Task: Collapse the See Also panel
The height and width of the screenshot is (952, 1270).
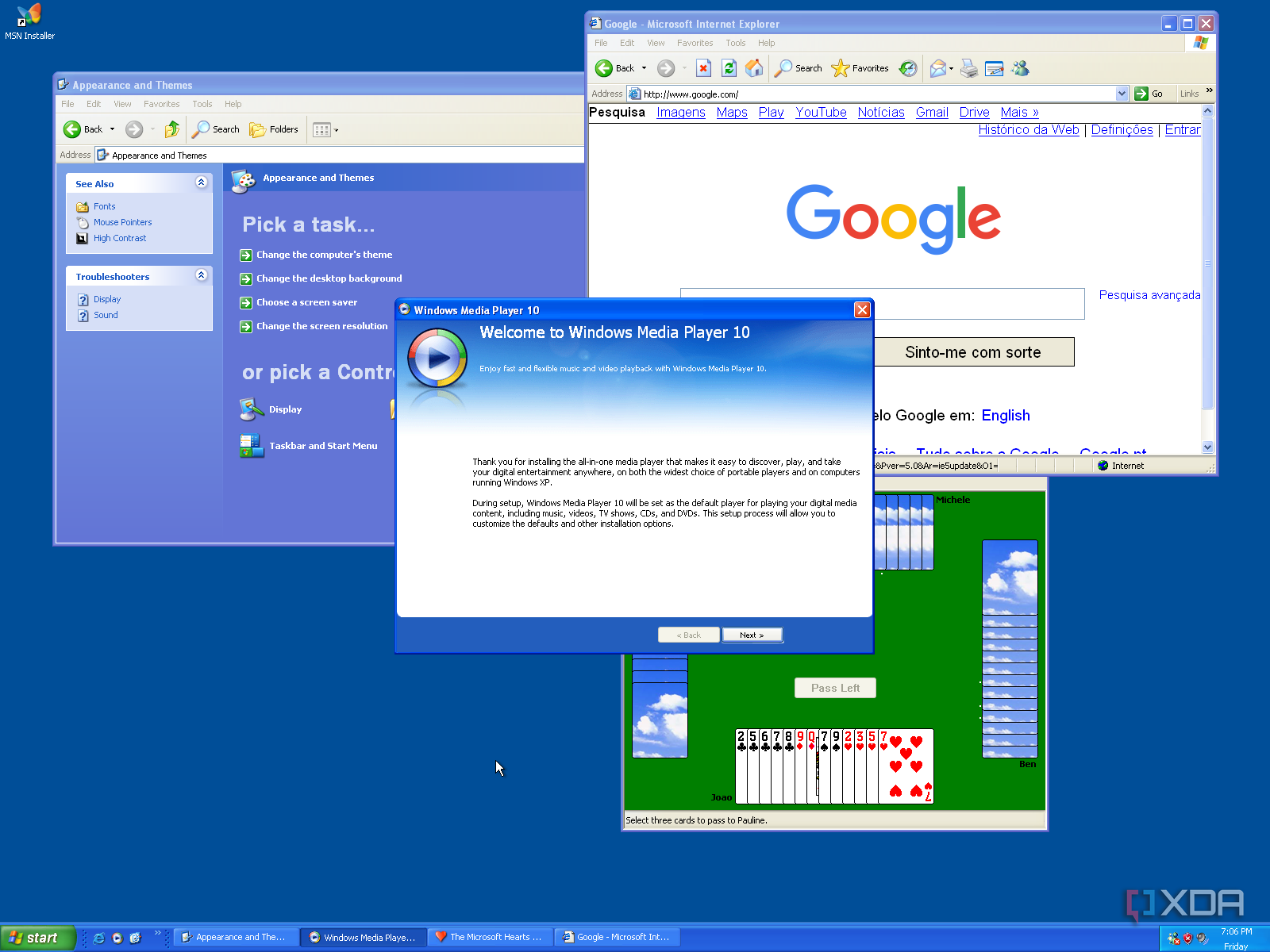Action: 201,182
